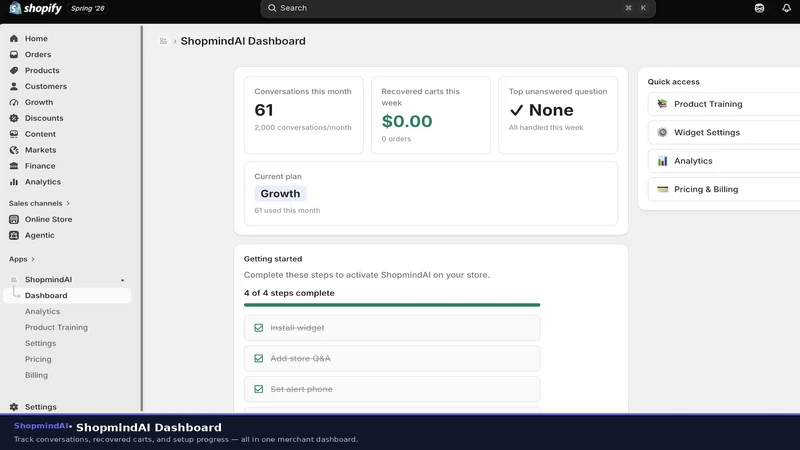Click the Pricing & Billing card icon
The height and width of the screenshot is (450, 800).
[662, 189]
